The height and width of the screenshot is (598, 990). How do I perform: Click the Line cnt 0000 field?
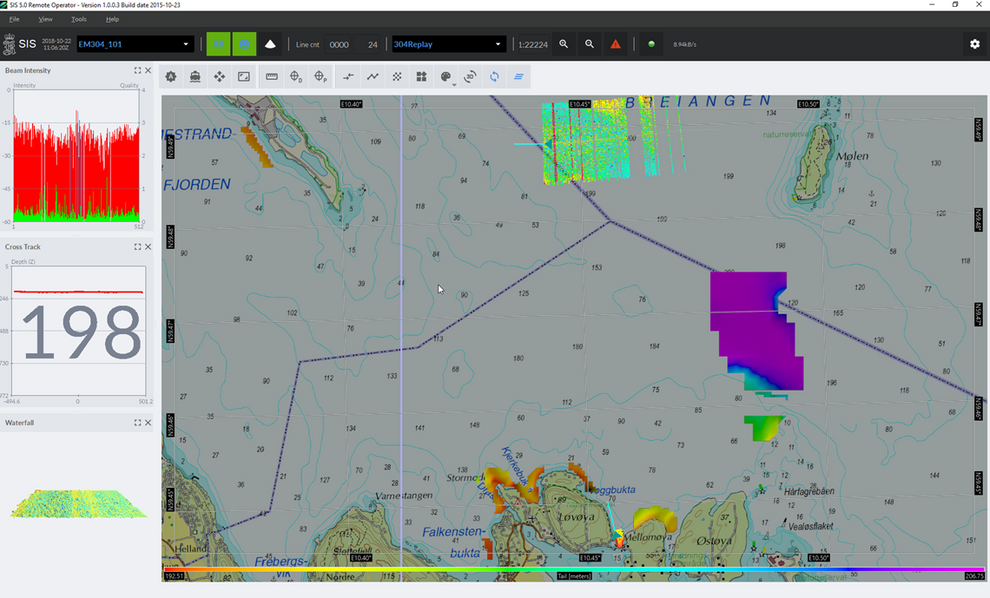click(x=339, y=44)
